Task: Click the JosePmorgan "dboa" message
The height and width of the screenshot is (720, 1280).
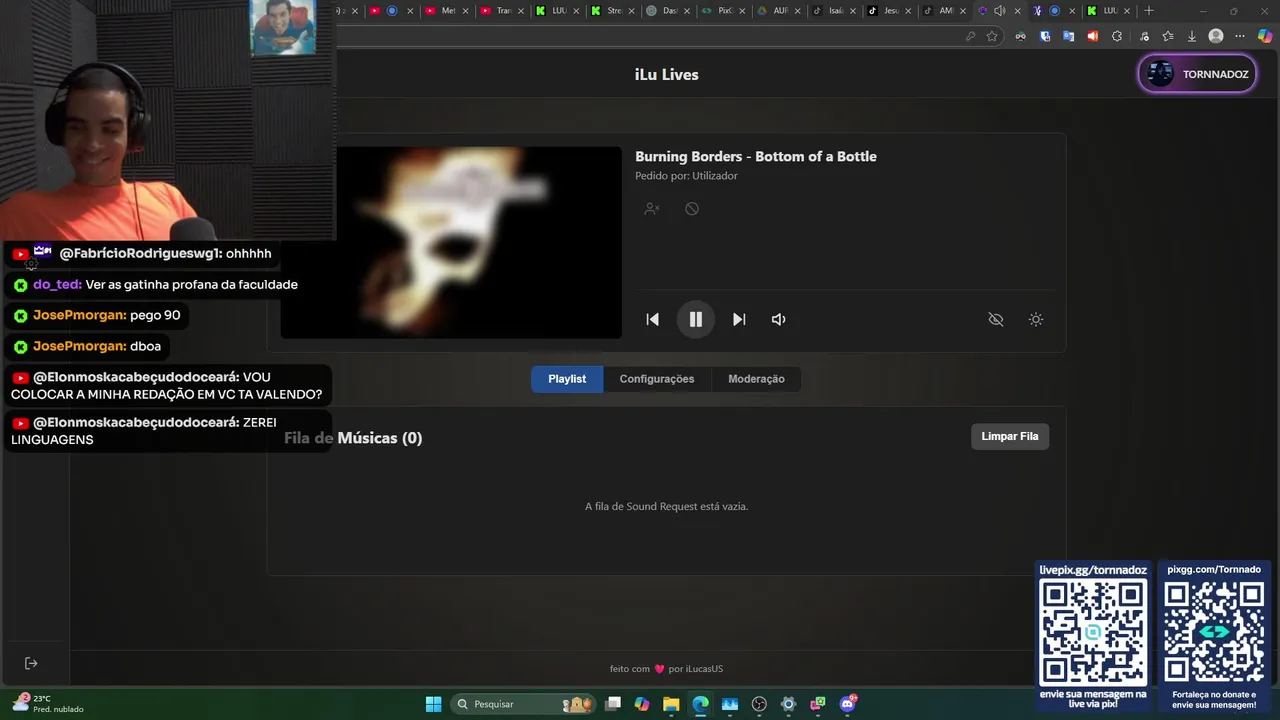Action: pyautogui.click(x=87, y=347)
